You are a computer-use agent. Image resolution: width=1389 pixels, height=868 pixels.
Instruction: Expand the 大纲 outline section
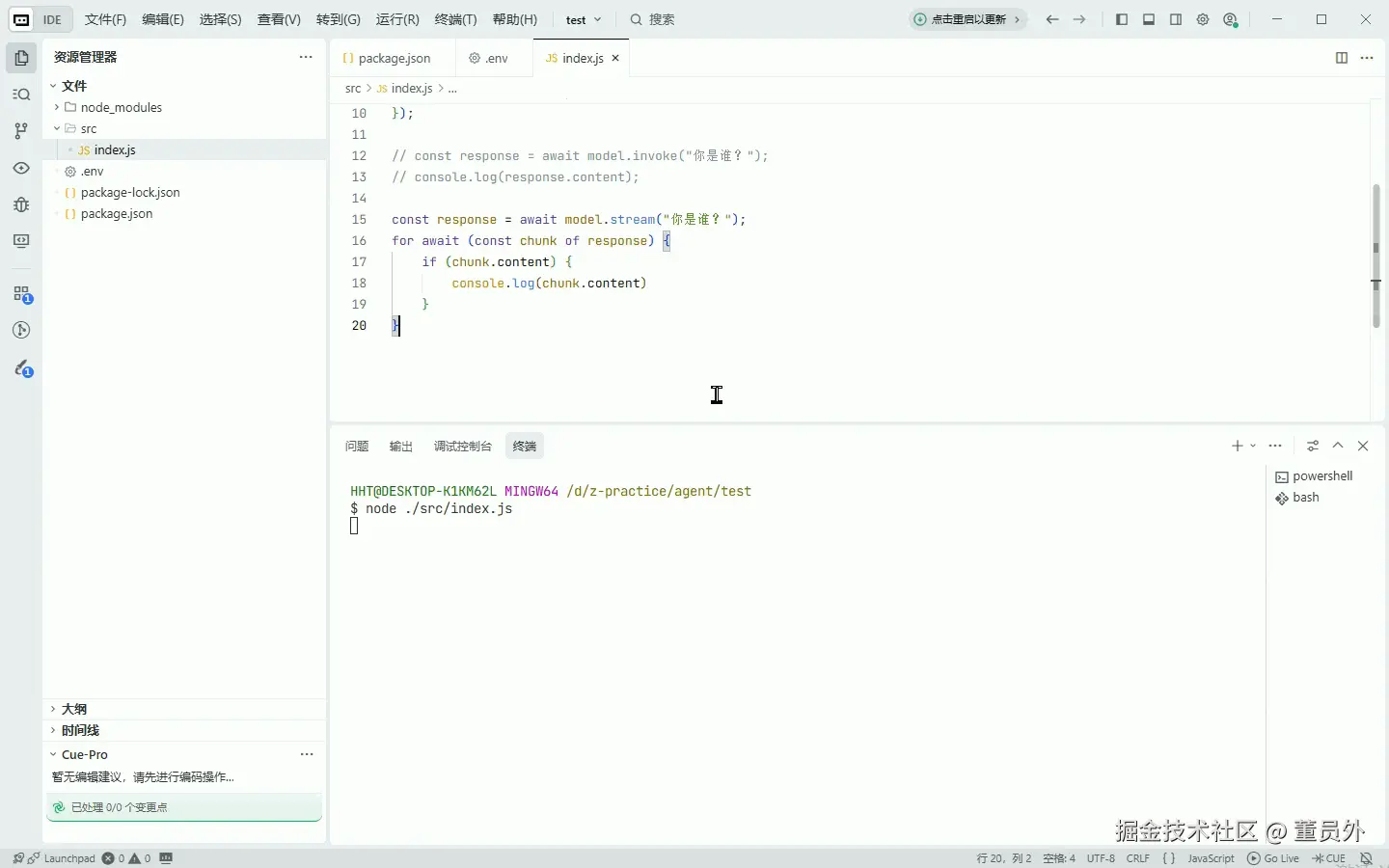click(x=74, y=709)
